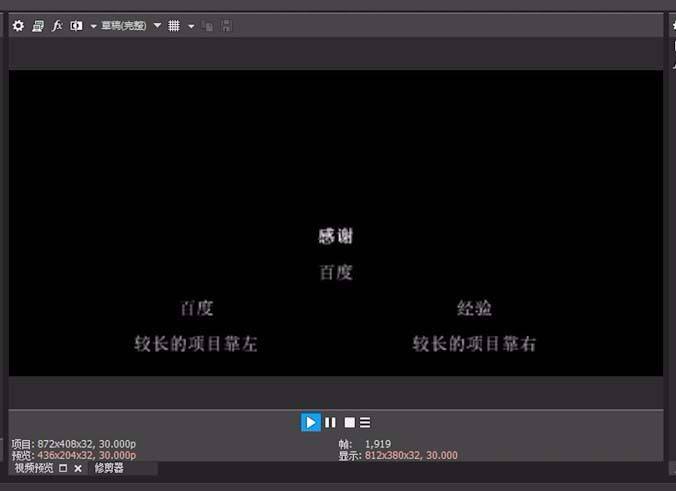The image size is (676, 491).
Task: Switch to the 视频预览 tab
Action: tap(34, 468)
